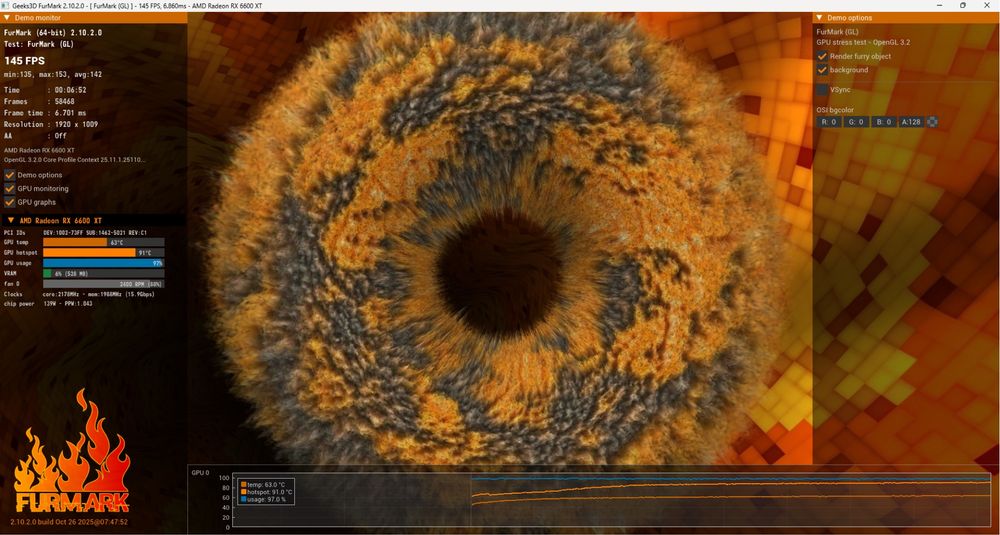Collapse the AMD Radeon RX 6600 XT section
The height and width of the screenshot is (535, 1000).
(x=11, y=221)
